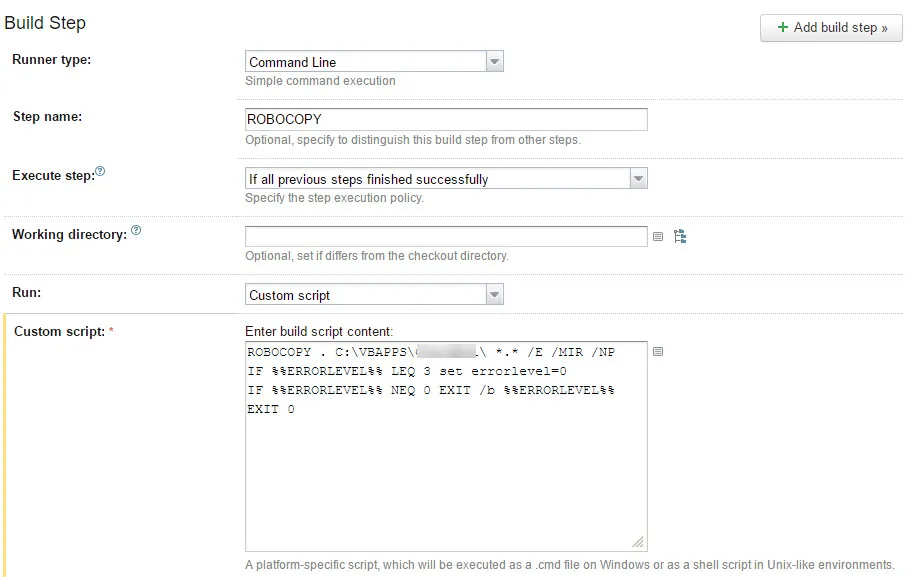This screenshot has height=577, width=907.
Task: Expand the Execute step policy dropdown
Action: pyautogui.click(x=446, y=179)
